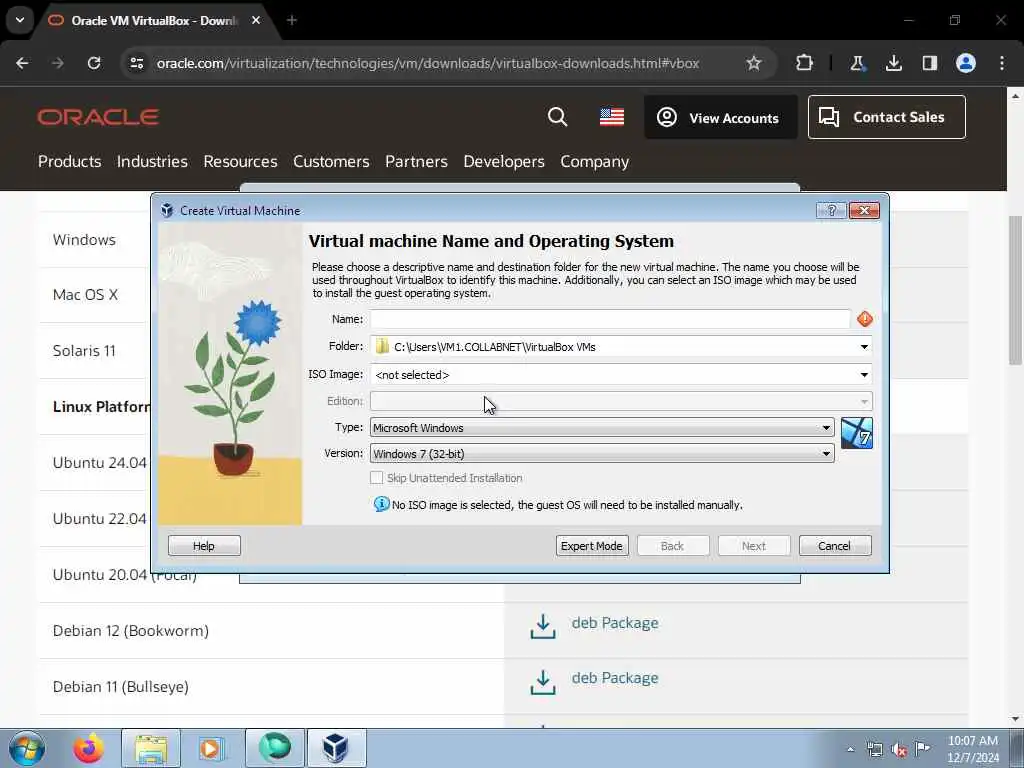Open File Explorer from the taskbar
1024x768 pixels.
point(151,748)
